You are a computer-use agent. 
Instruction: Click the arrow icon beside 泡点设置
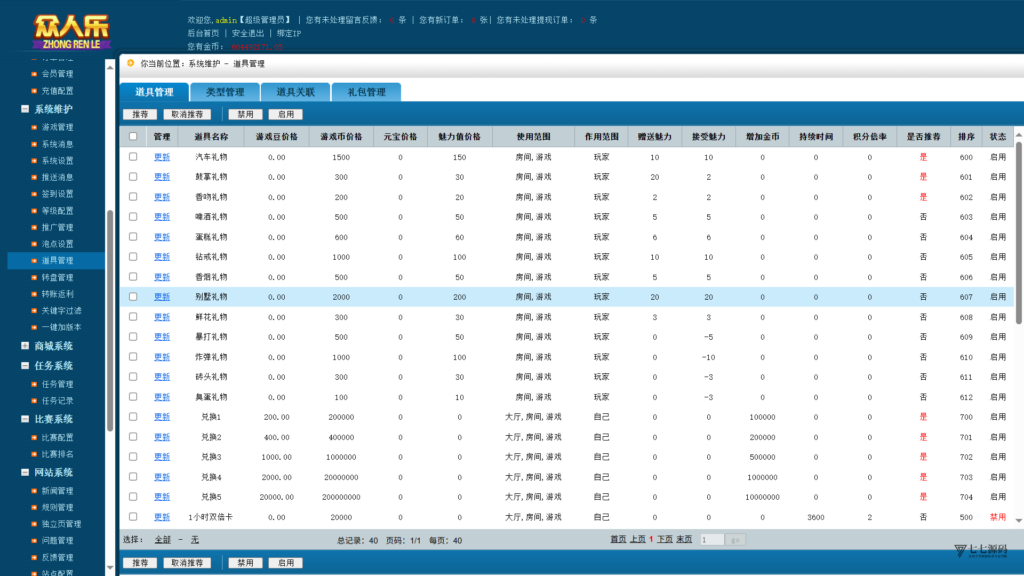point(34,244)
